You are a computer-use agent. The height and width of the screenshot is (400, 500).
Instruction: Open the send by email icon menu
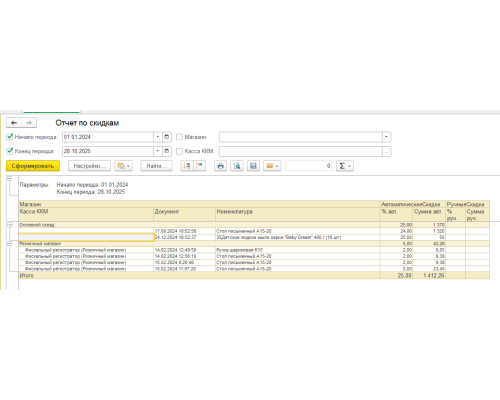pyautogui.click(x=272, y=166)
